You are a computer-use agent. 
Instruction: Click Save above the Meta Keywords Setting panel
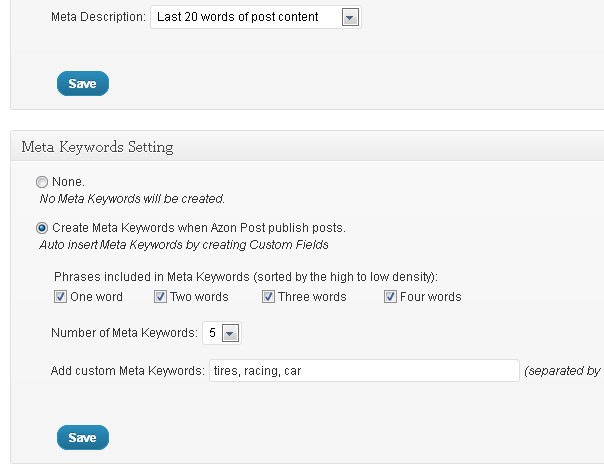pos(83,83)
